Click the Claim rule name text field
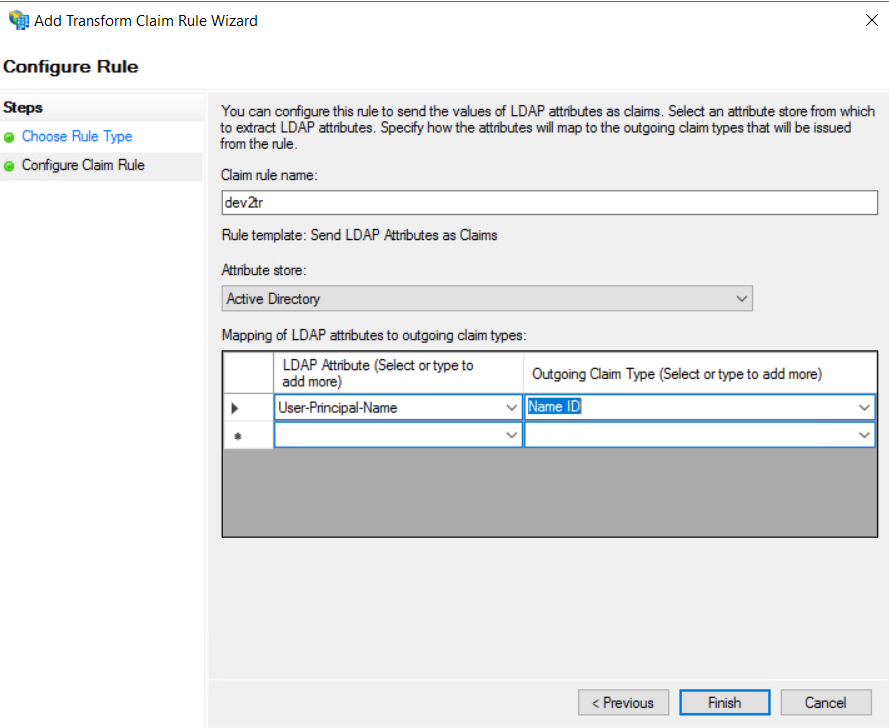The image size is (889, 728). coord(548,202)
